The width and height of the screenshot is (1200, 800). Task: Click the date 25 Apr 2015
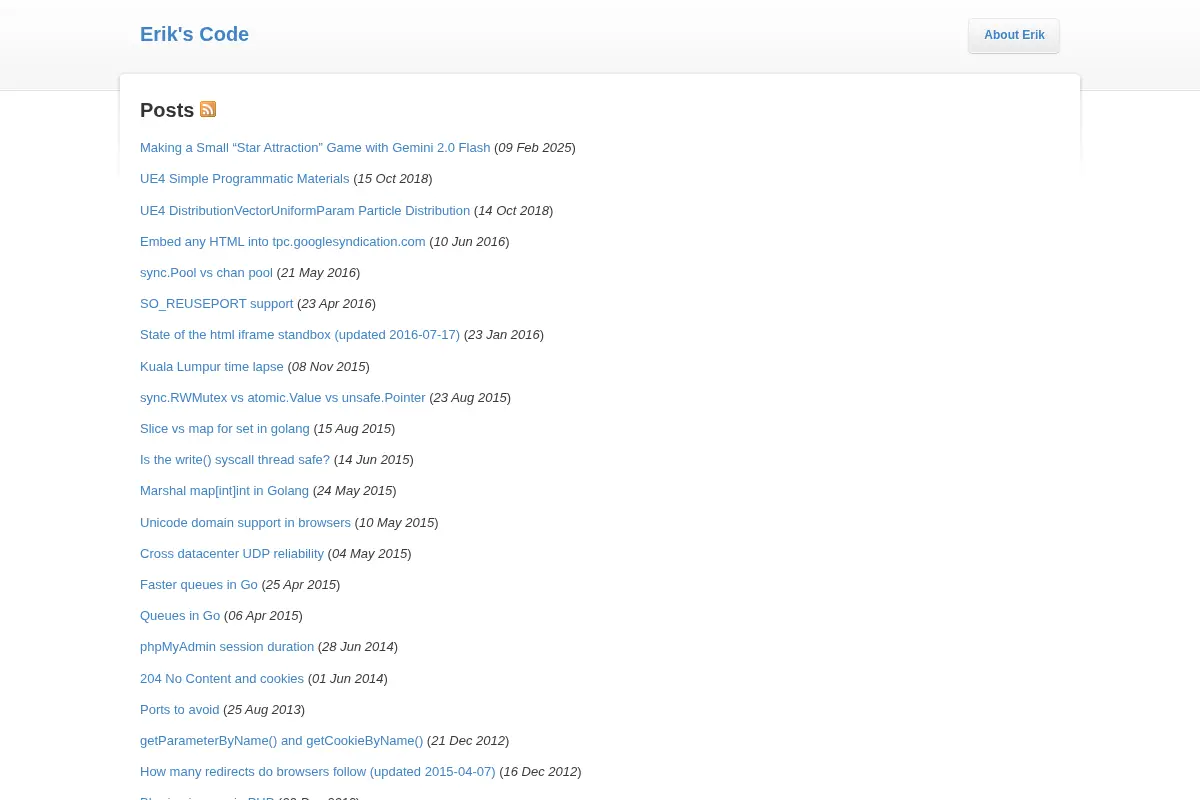[301, 584]
